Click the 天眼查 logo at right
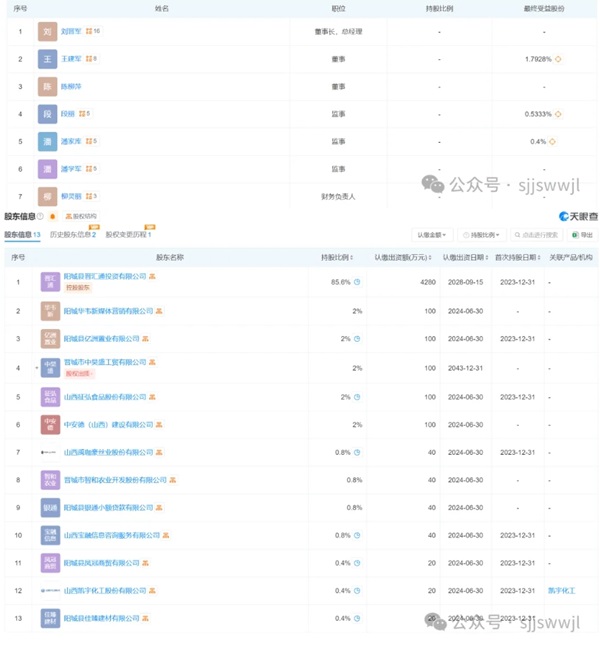The width and height of the screenshot is (600, 663). (x=578, y=216)
